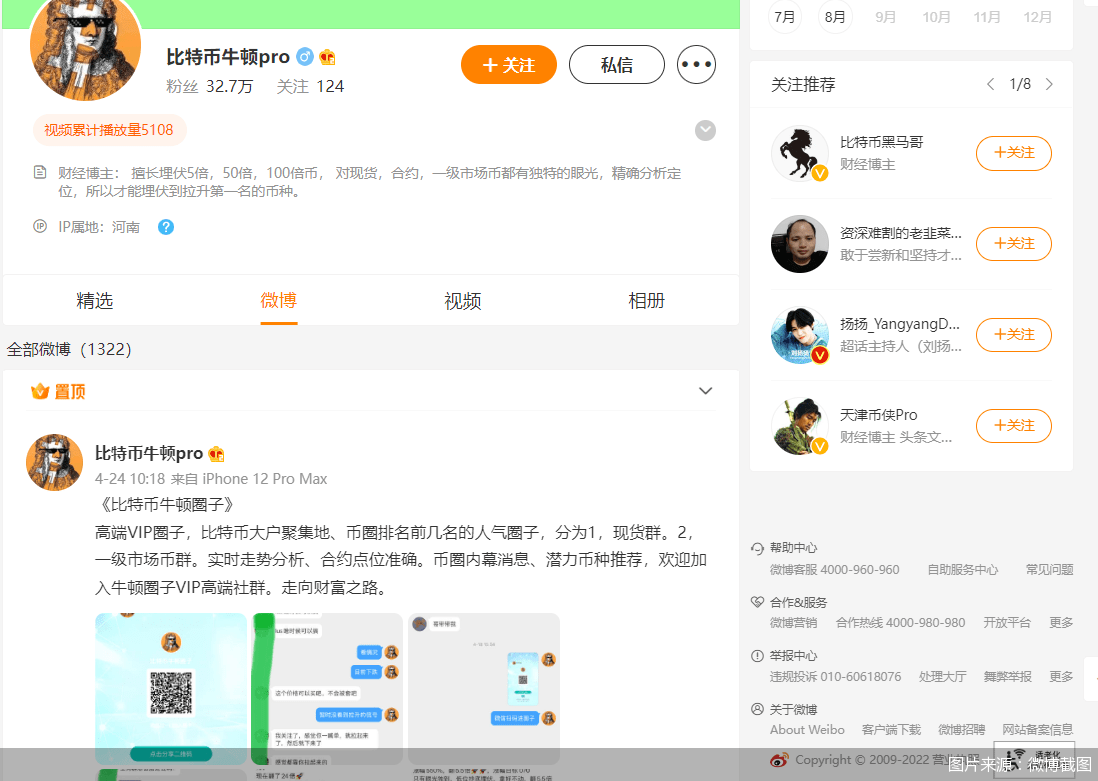Click the male gender badge beside username
The image size is (1098, 781).
(305, 57)
